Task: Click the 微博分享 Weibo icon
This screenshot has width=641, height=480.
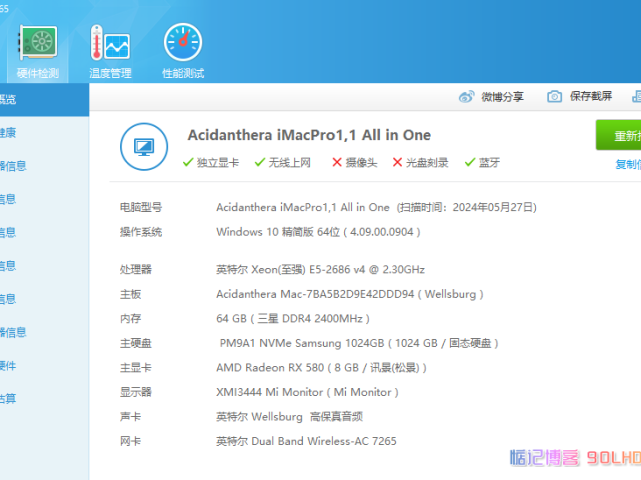Action: tap(466, 97)
